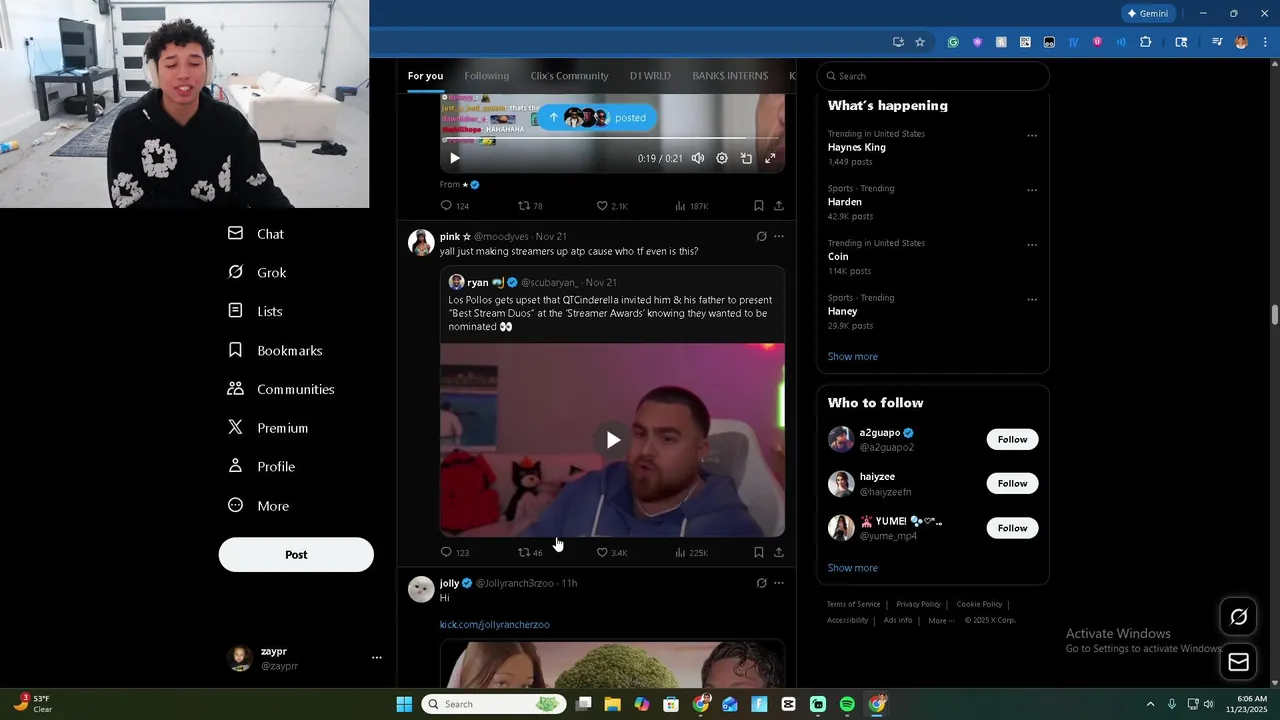
Task: Bookmark the top post with 187K views
Action: pyautogui.click(x=759, y=206)
